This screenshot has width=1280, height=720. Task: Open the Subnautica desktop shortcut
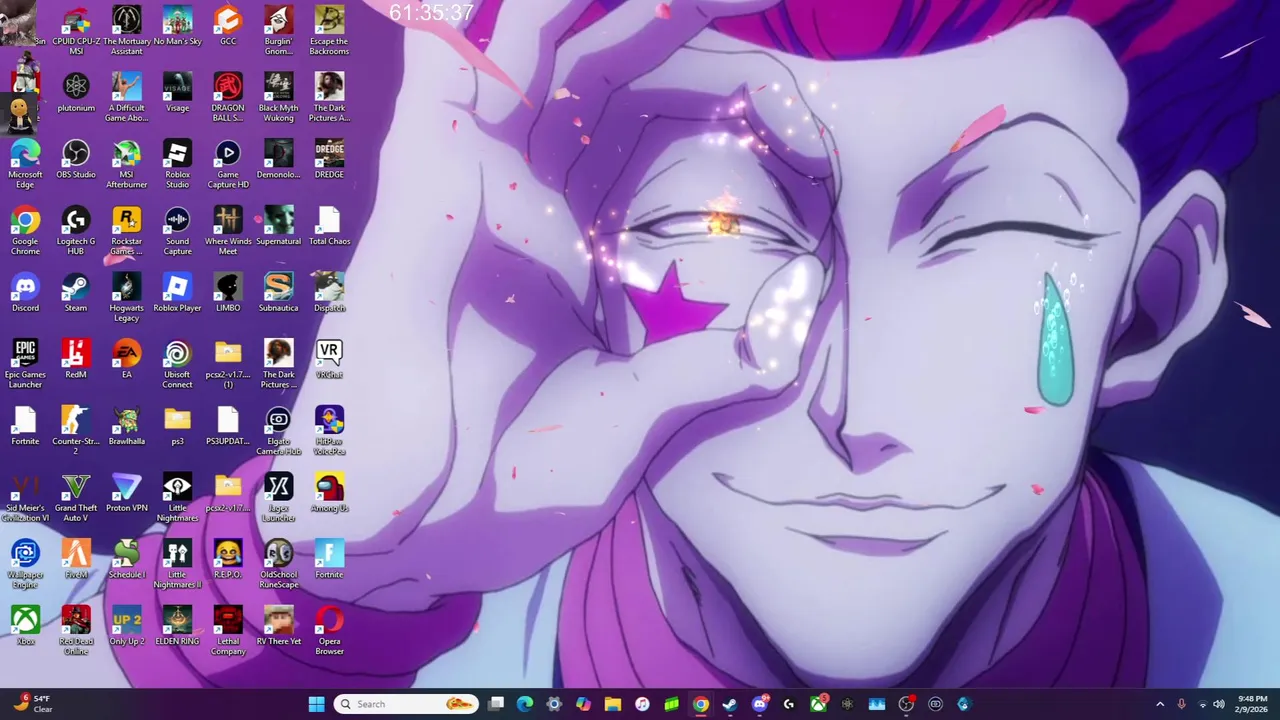[x=279, y=293]
